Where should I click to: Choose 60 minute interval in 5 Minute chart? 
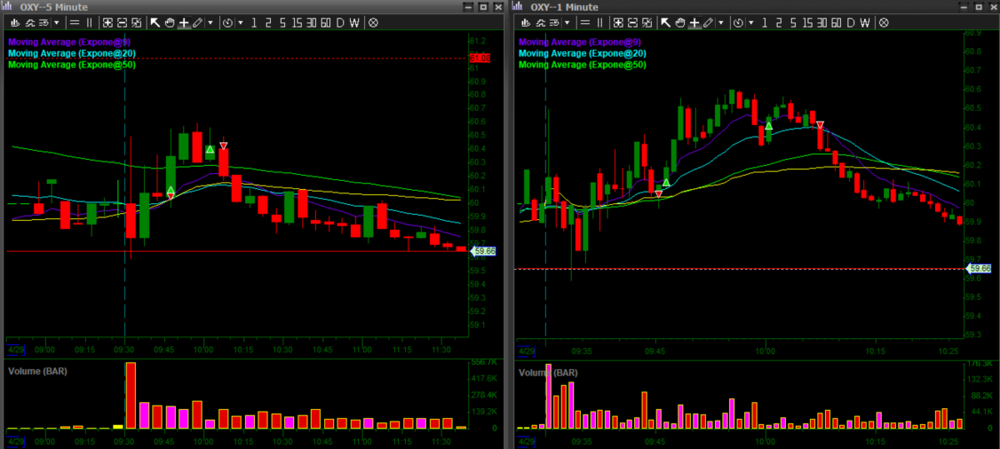click(x=326, y=21)
